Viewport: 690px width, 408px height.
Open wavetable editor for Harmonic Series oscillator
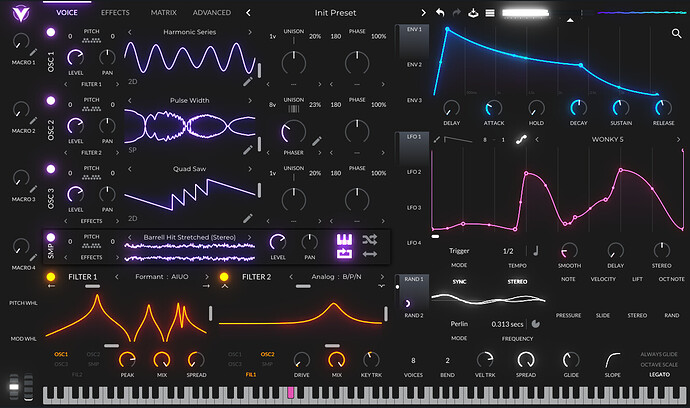(247, 82)
